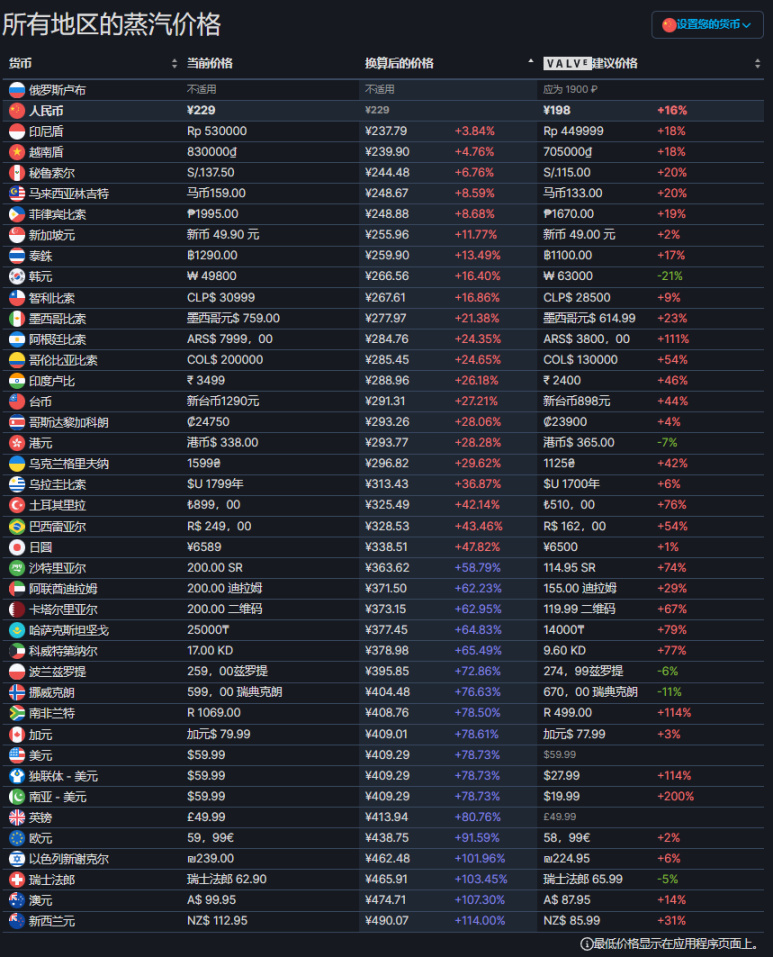Sort by 换算后的价格 column header
The width and height of the screenshot is (773, 957).
coord(399,63)
